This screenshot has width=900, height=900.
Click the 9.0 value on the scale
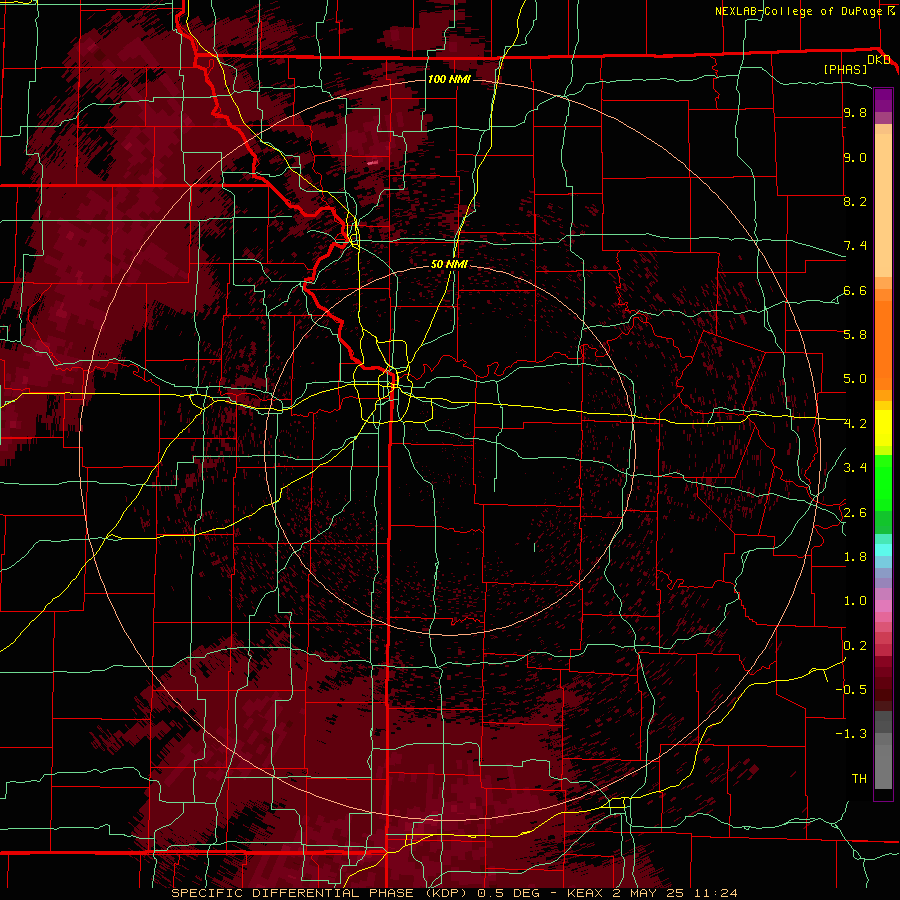[x=855, y=157]
